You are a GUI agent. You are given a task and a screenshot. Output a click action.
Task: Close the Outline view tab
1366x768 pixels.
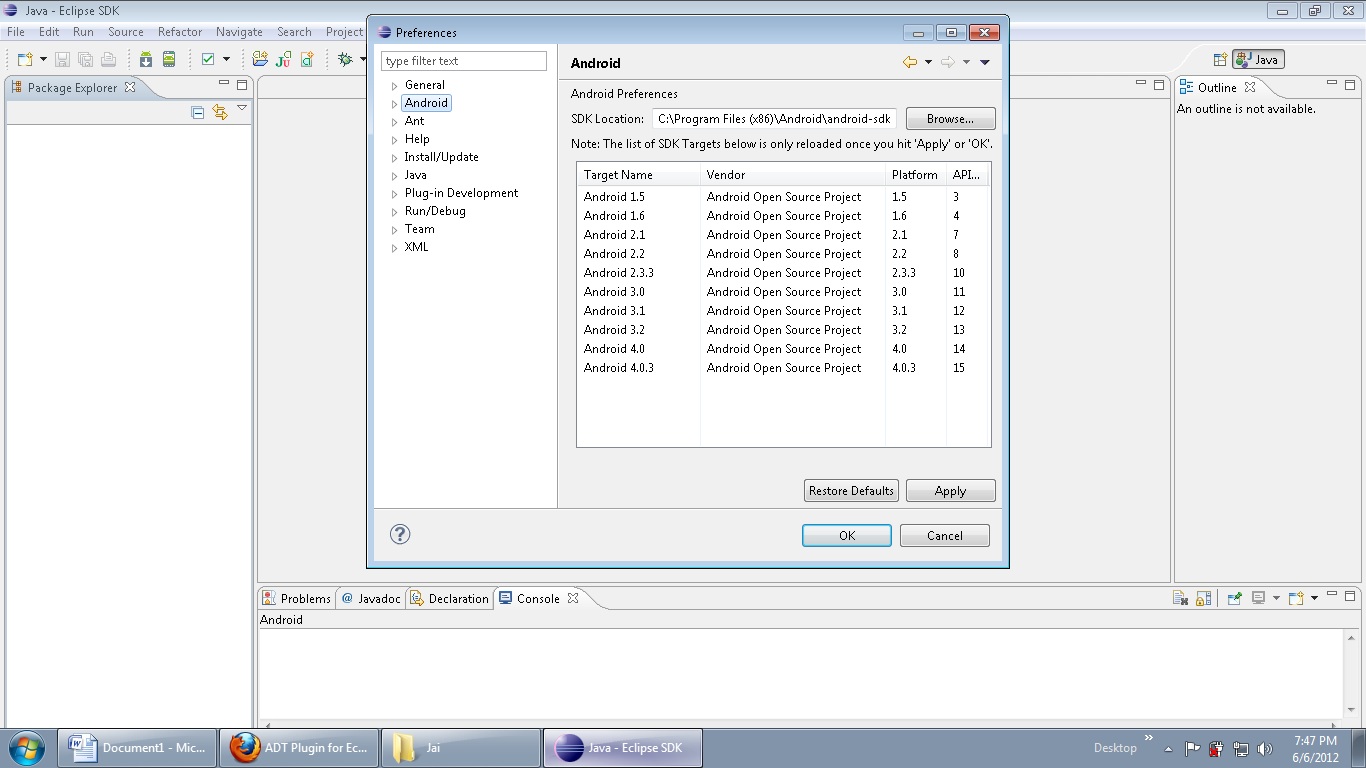[x=1250, y=87]
